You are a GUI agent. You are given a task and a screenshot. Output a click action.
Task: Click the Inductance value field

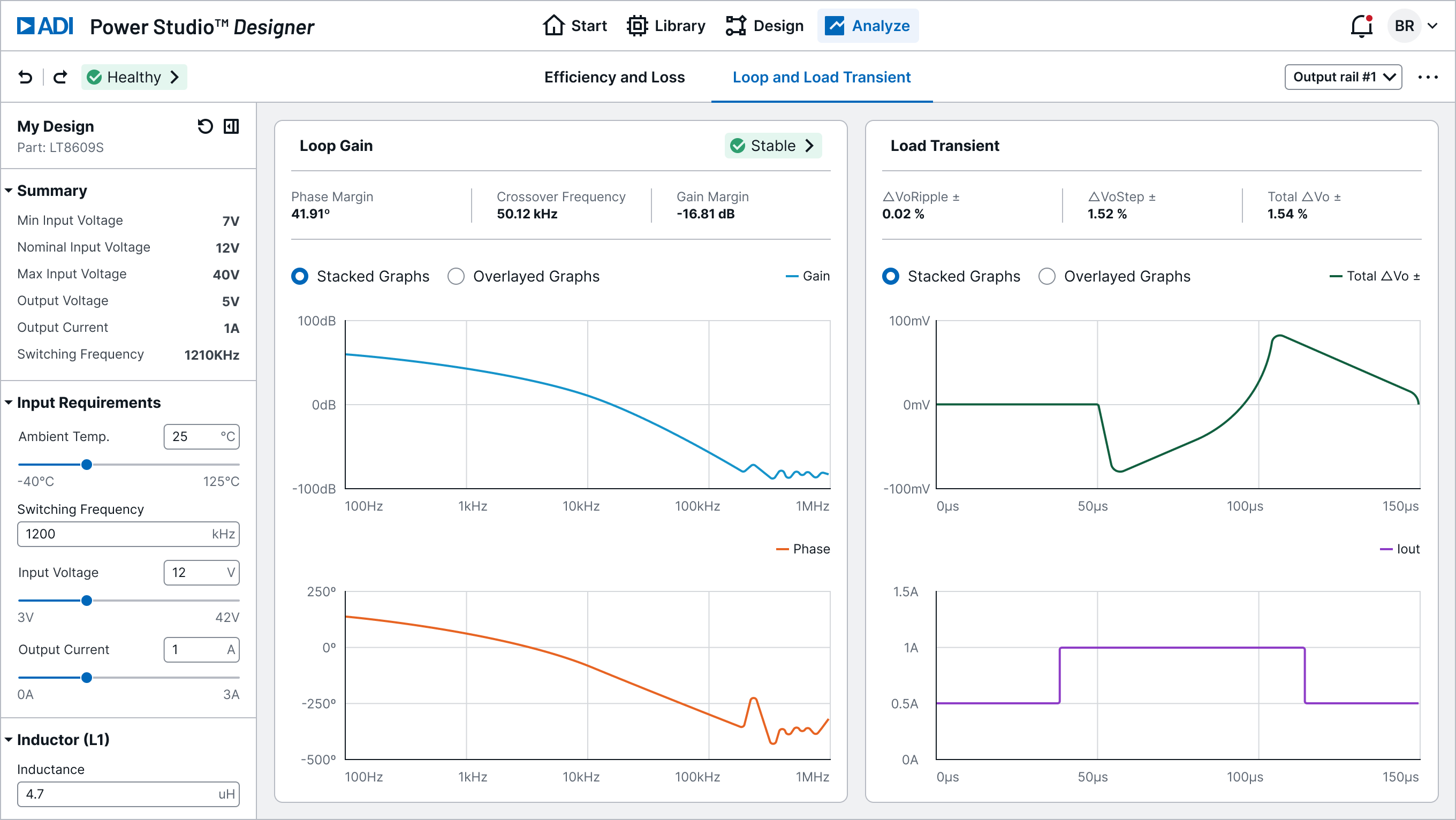click(x=129, y=794)
